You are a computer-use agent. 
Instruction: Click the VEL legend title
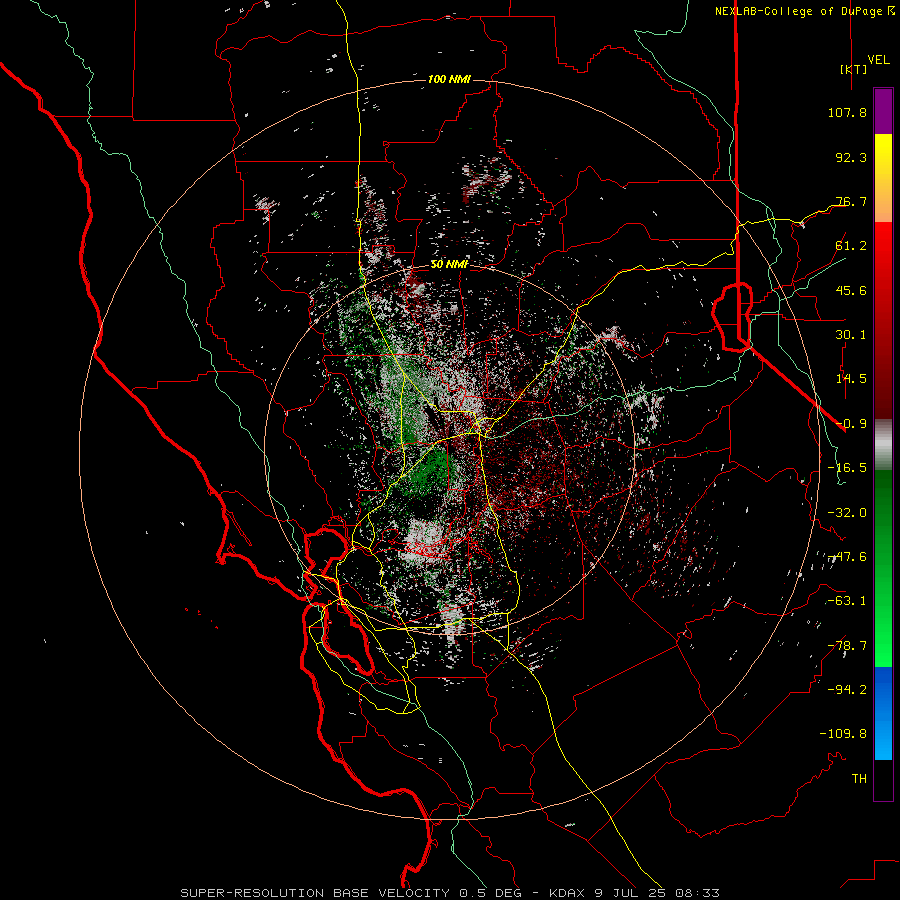[x=878, y=60]
